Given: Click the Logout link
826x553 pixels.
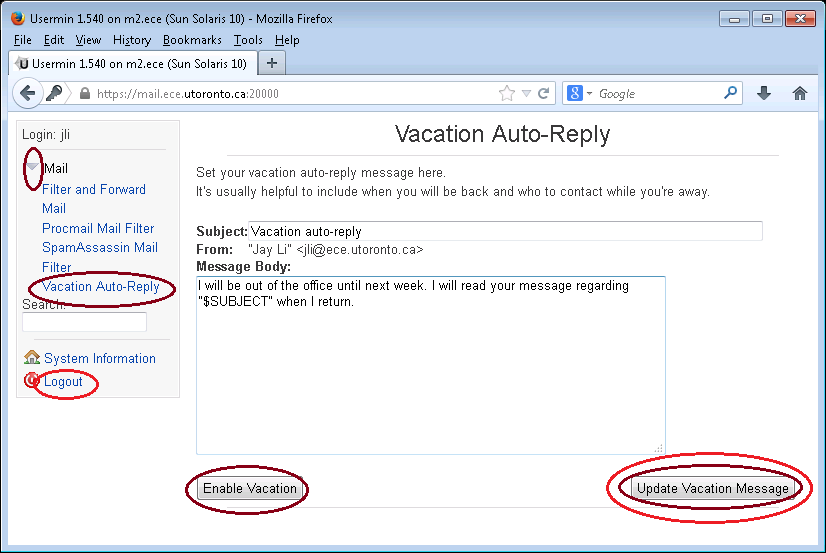Looking at the screenshot, I should [63, 381].
